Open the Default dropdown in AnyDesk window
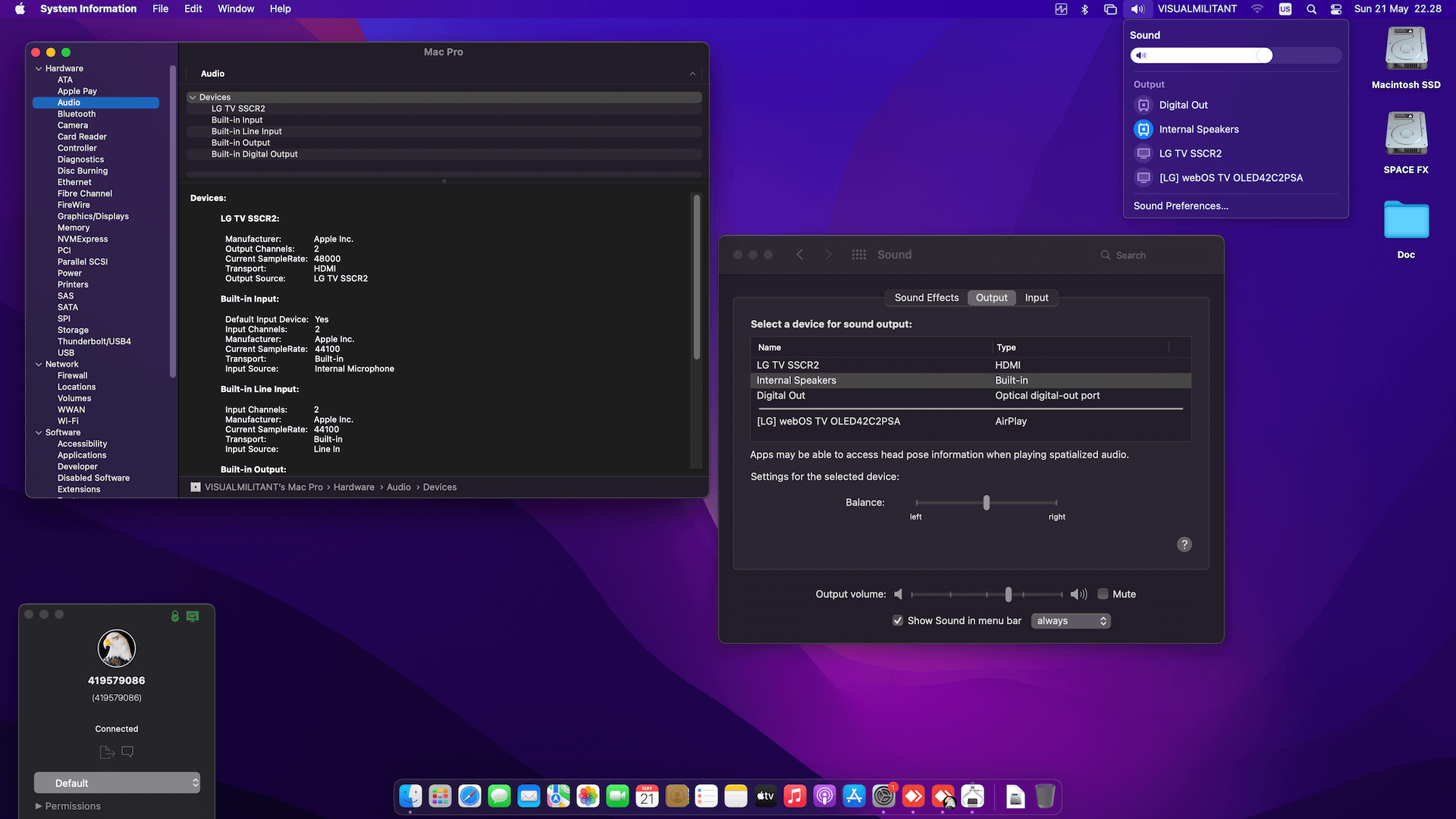The width and height of the screenshot is (1456, 819). click(x=117, y=783)
